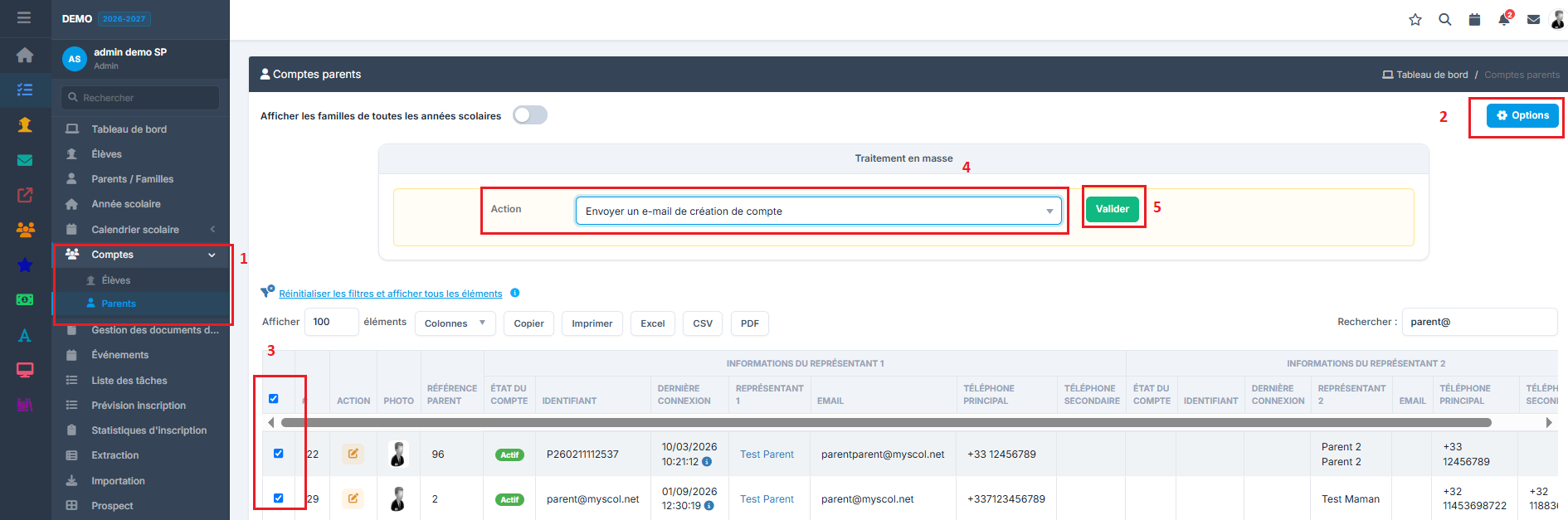Click the reset filters link
This screenshot has width=1568, height=520.
pyautogui.click(x=391, y=294)
